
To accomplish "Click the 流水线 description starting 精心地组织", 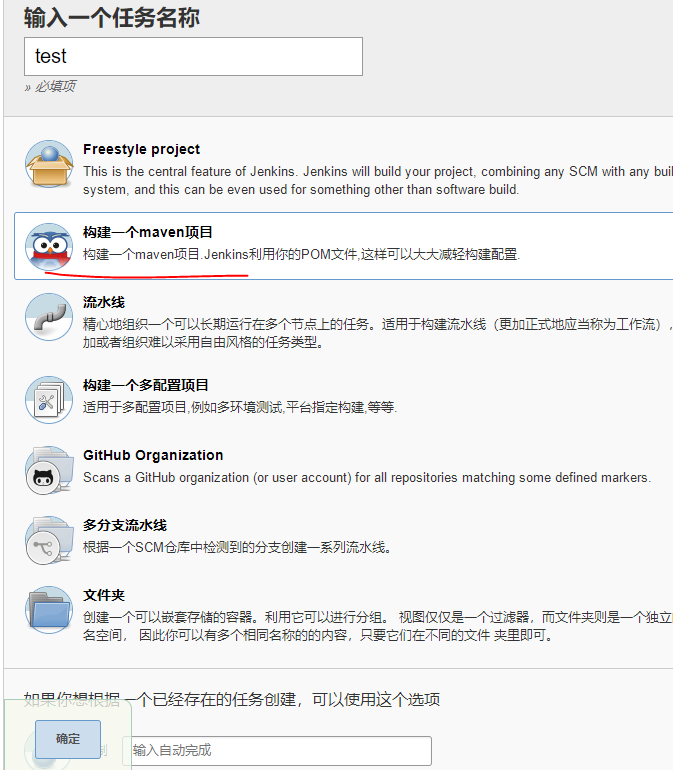I will click(378, 333).
